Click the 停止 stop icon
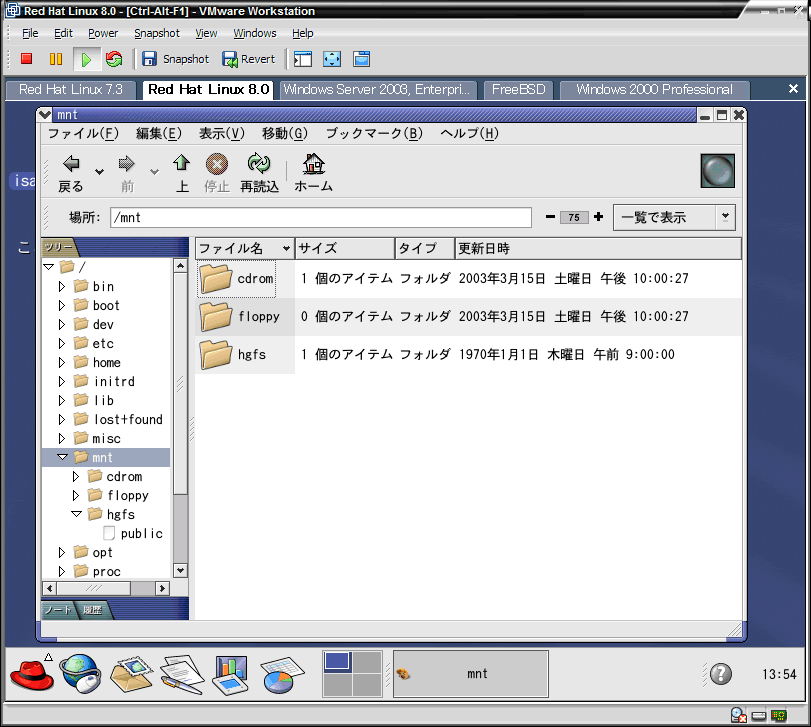 (217, 173)
